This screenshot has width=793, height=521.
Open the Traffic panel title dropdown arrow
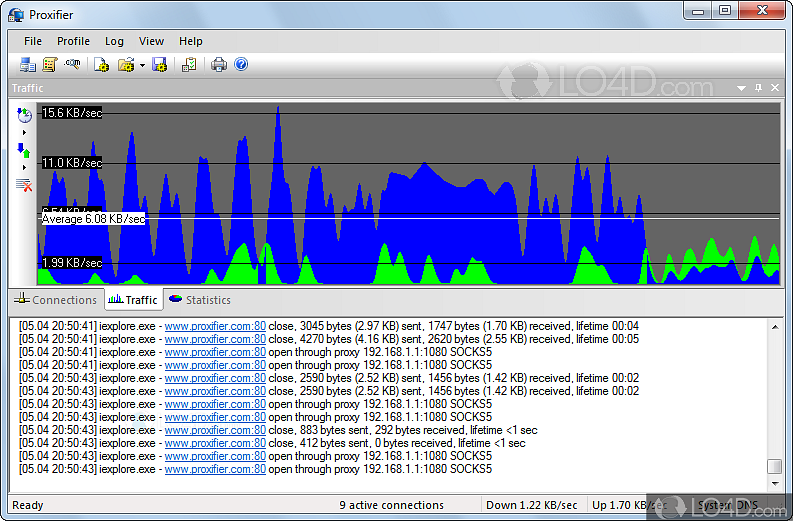pyautogui.click(x=741, y=88)
